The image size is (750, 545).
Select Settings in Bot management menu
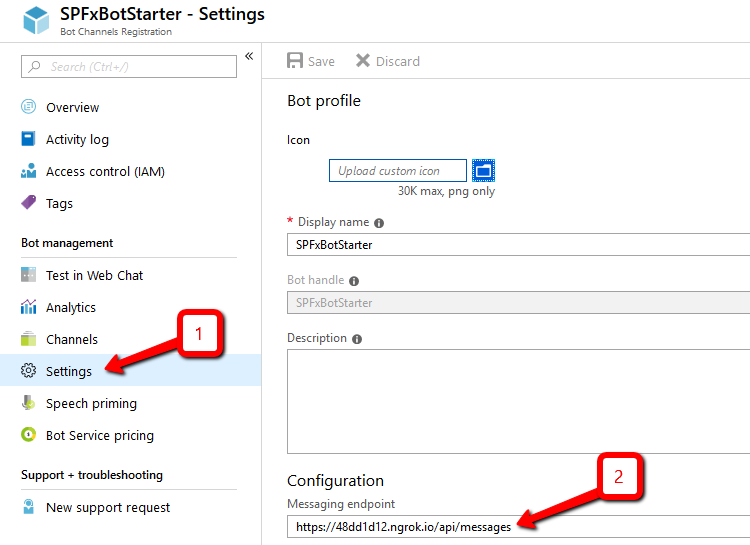(68, 371)
